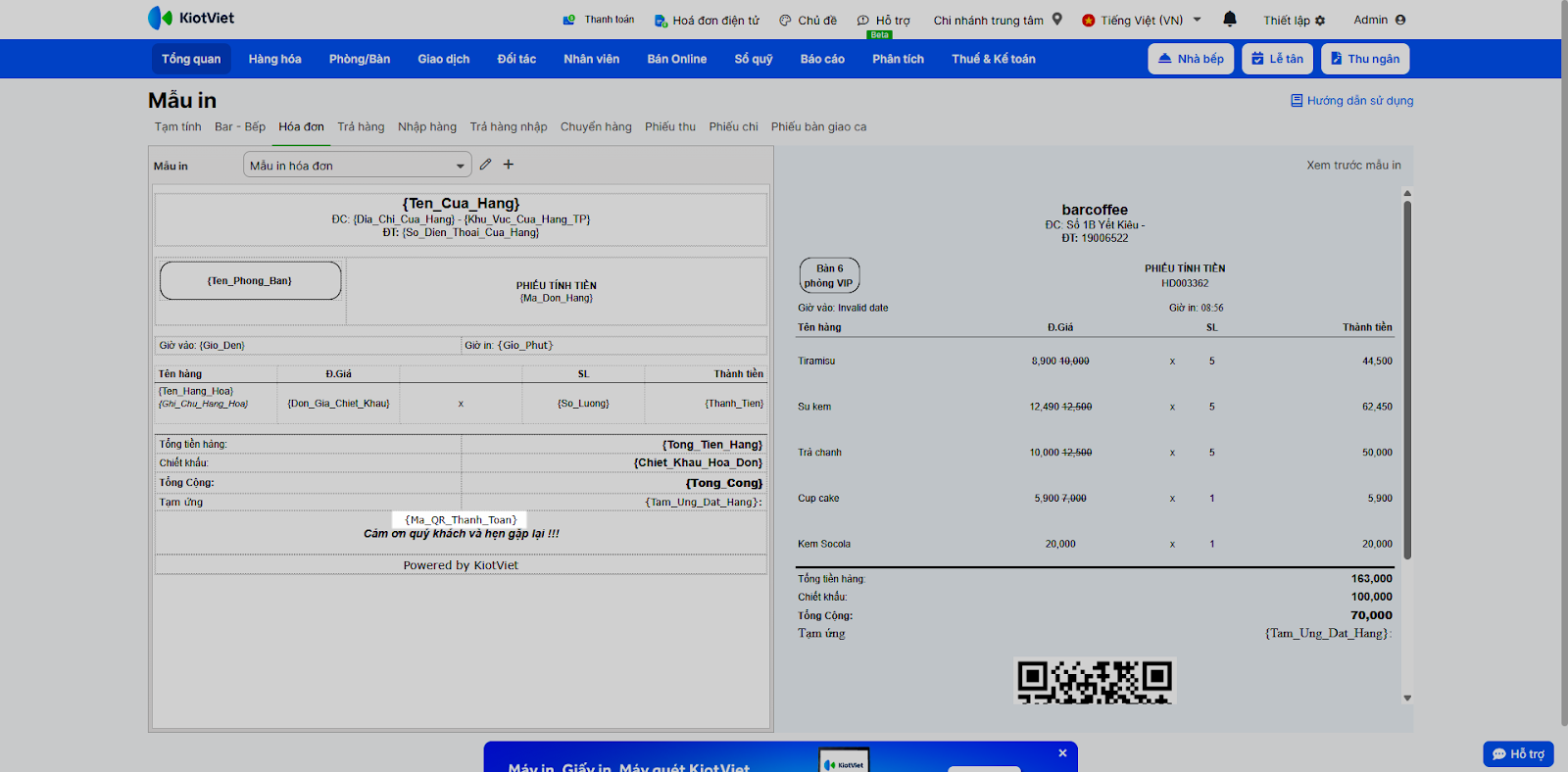This screenshot has height=772, width=1568.
Task: Switch to Trả hàng nhập tab
Action: tap(509, 126)
